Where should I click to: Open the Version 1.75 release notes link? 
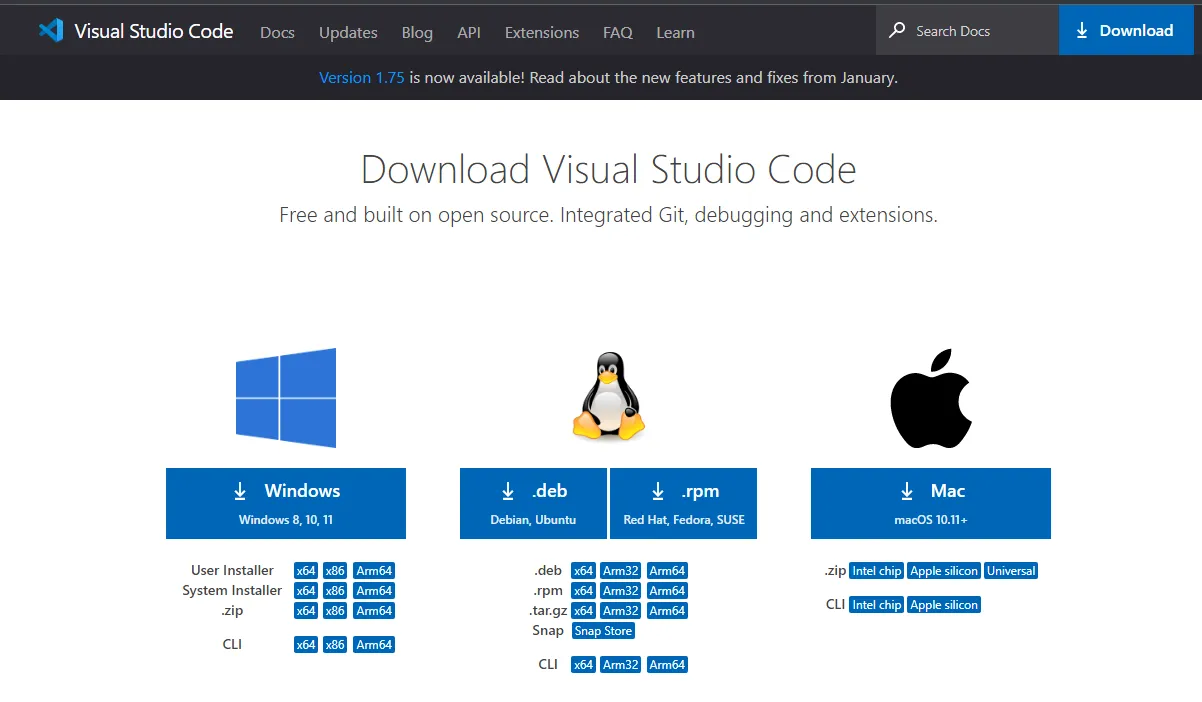pos(361,77)
